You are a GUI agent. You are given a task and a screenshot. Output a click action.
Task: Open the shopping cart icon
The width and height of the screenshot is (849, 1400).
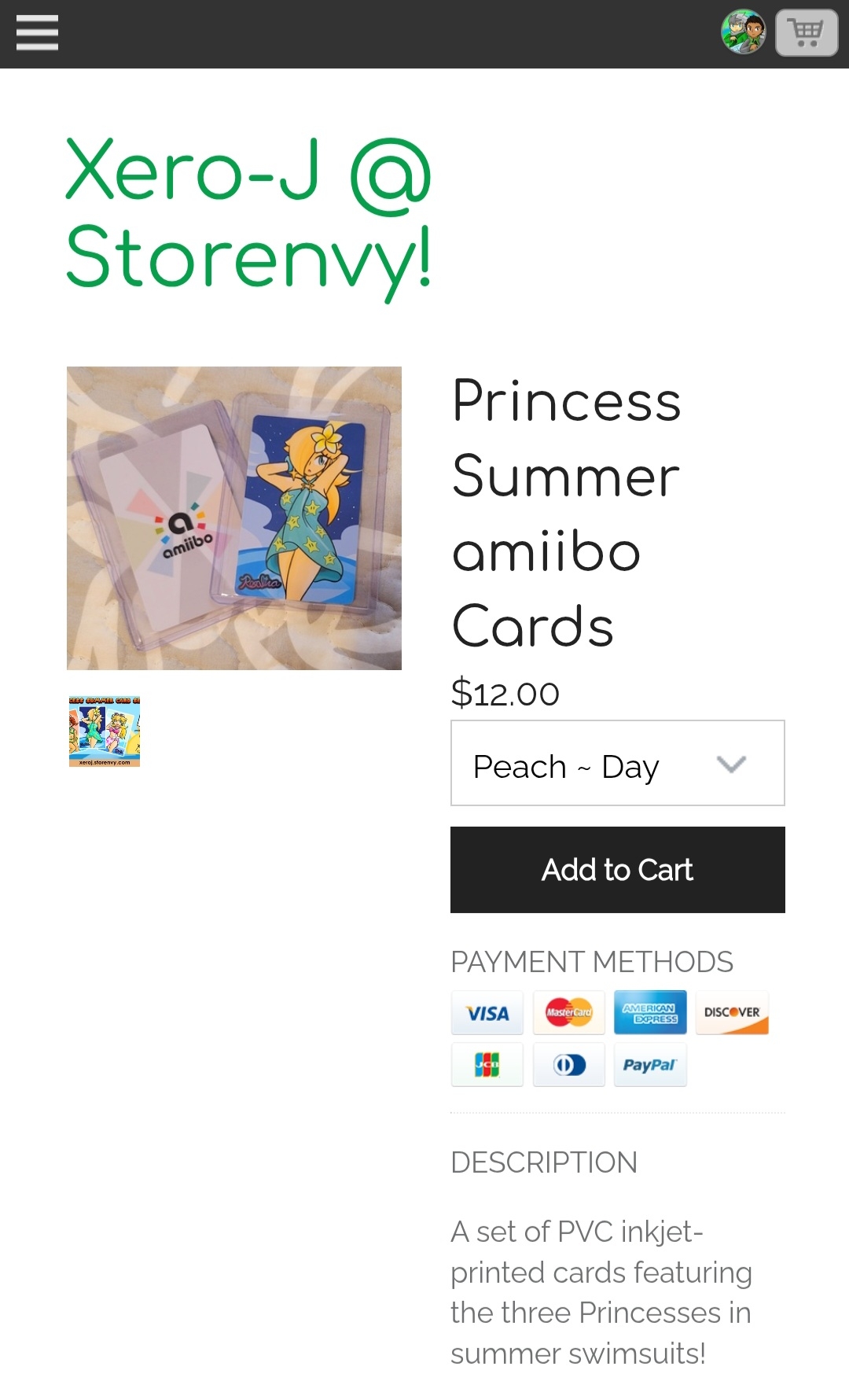[x=807, y=33]
